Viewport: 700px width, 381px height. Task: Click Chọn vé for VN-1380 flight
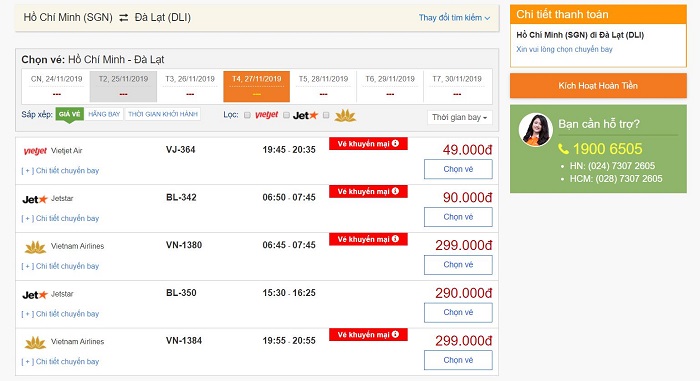pyautogui.click(x=458, y=265)
